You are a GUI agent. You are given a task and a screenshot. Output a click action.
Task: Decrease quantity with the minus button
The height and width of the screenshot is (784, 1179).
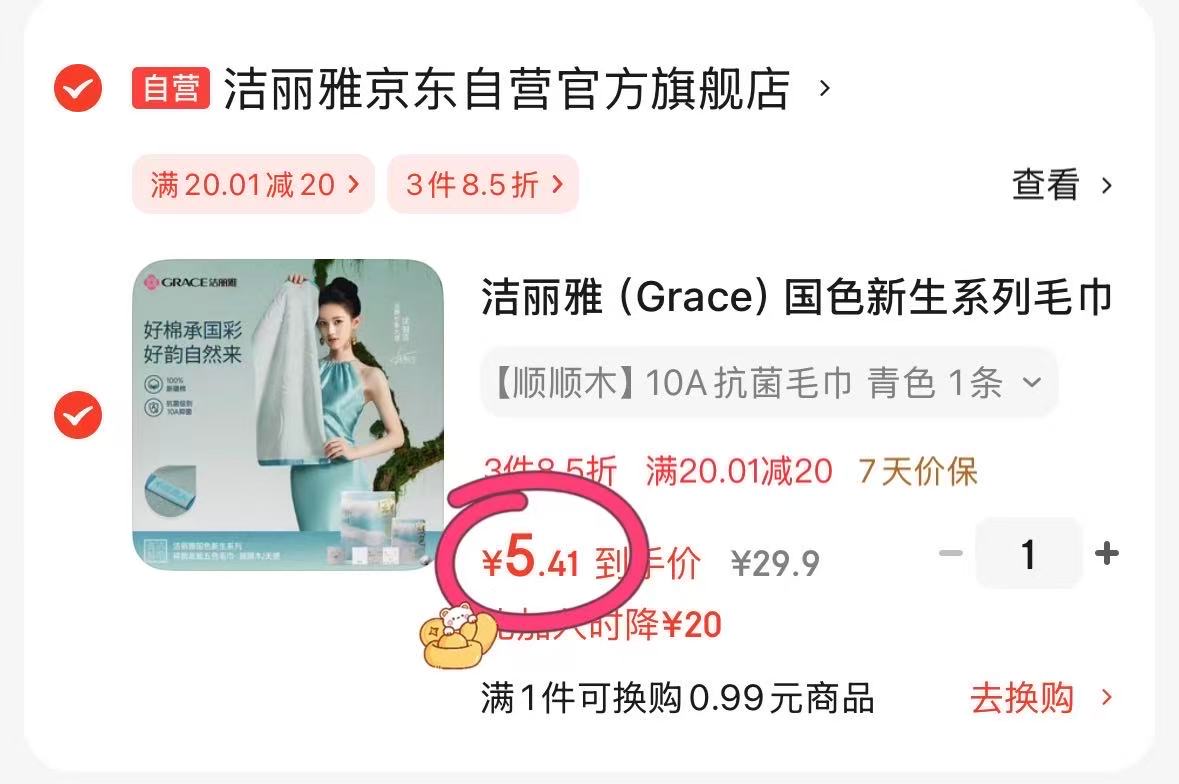coord(950,554)
